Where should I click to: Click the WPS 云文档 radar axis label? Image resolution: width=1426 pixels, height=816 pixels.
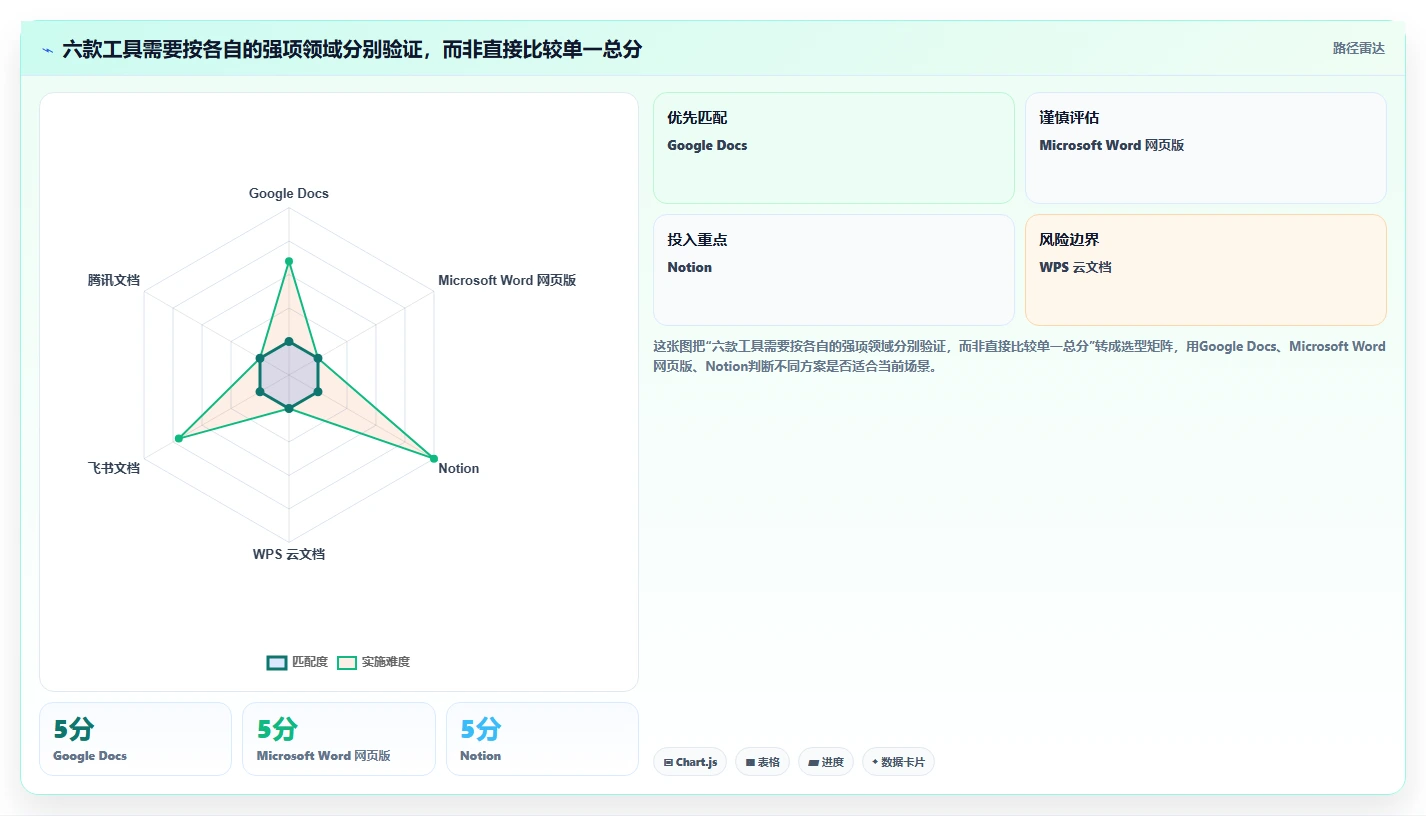(289, 554)
